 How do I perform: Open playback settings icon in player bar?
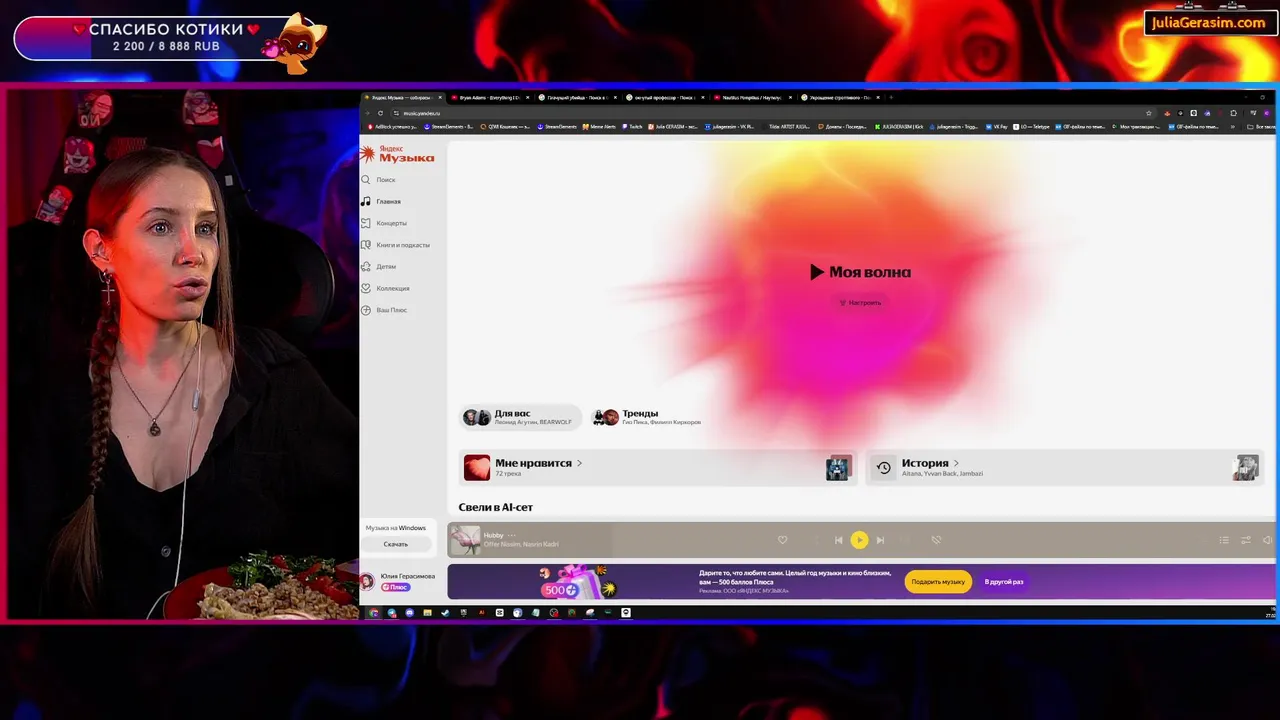coord(1245,540)
